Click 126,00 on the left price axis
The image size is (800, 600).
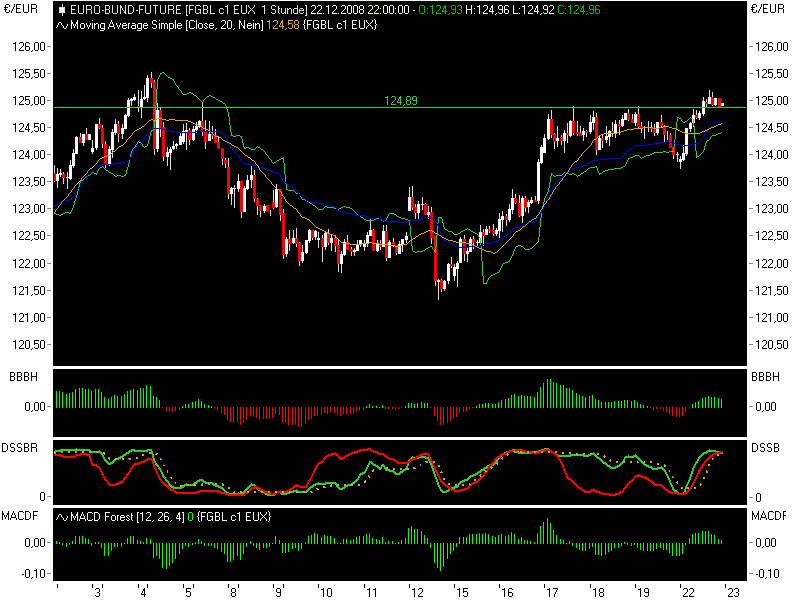[29, 47]
